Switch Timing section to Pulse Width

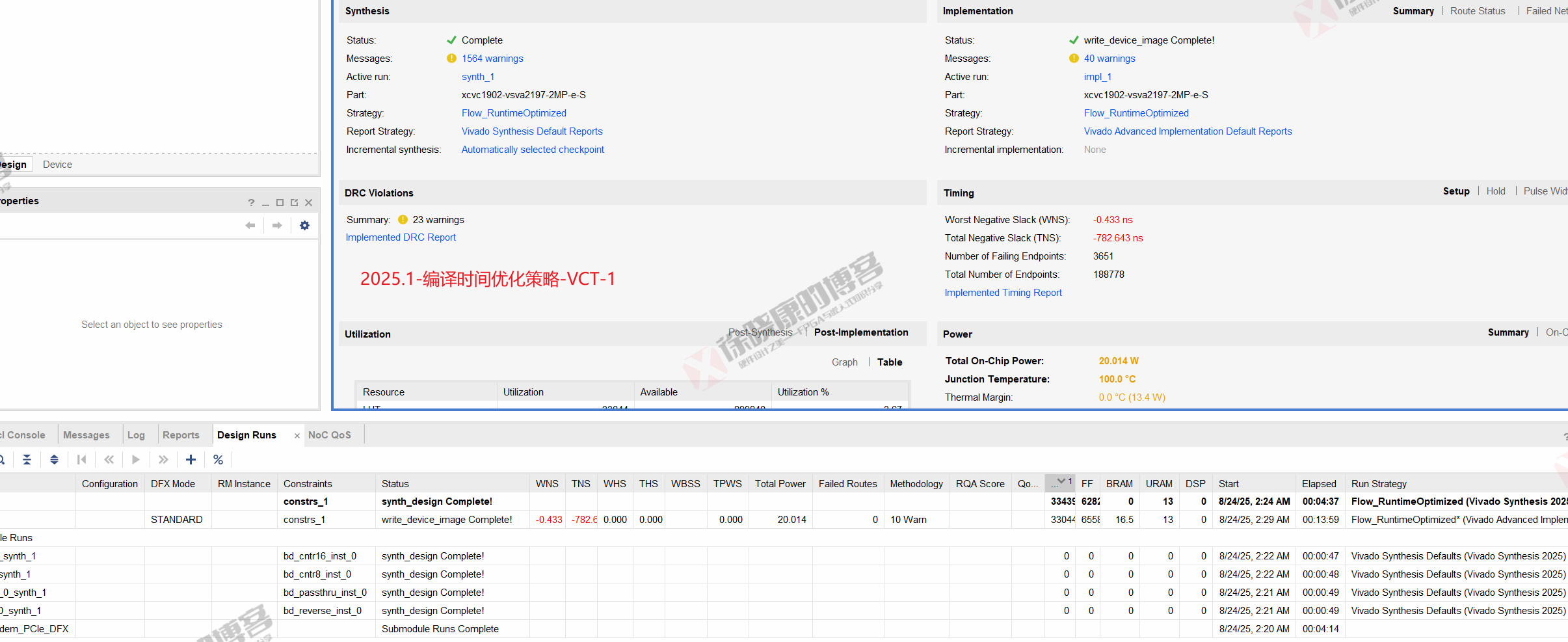click(x=1545, y=191)
